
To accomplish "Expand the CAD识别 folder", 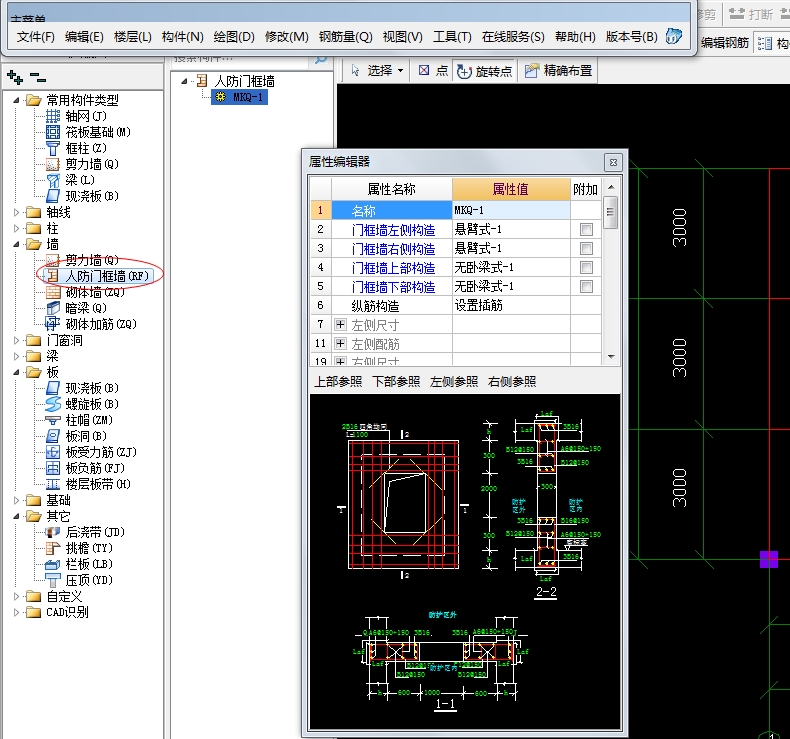I will point(16,613).
